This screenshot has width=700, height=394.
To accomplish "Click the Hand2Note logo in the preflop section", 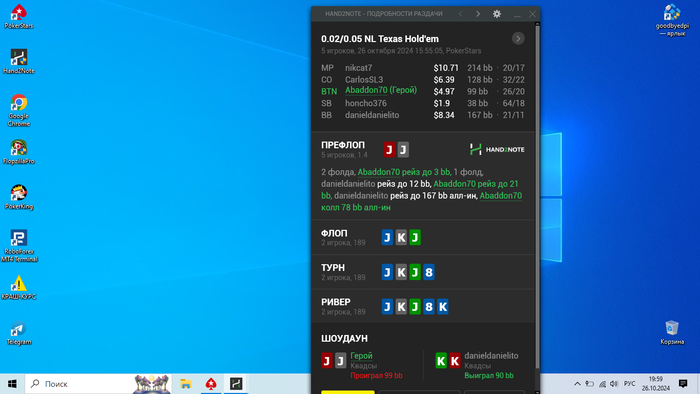I will tap(497, 149).
